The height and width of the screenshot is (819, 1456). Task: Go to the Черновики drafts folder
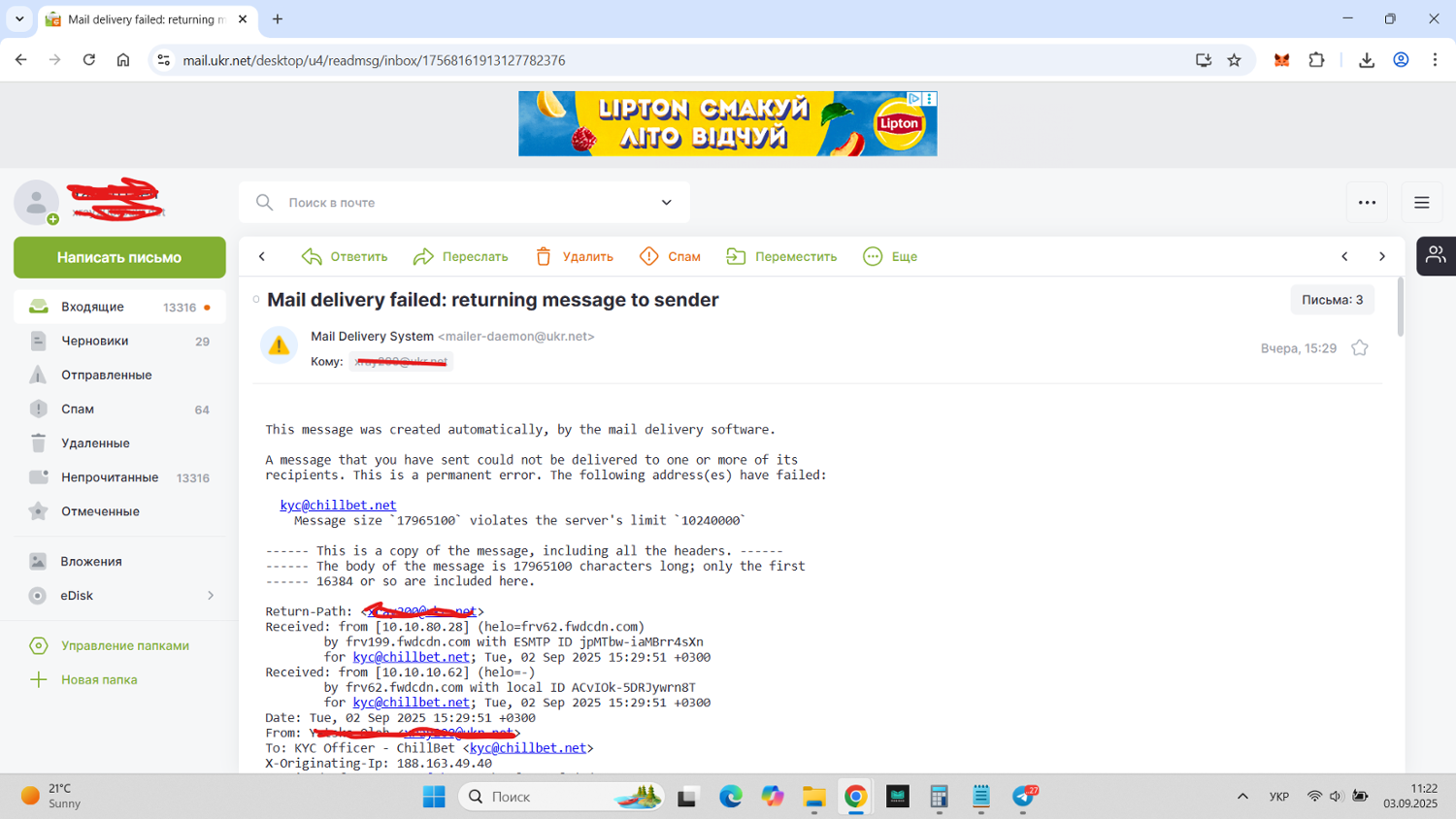coord(94,341)
